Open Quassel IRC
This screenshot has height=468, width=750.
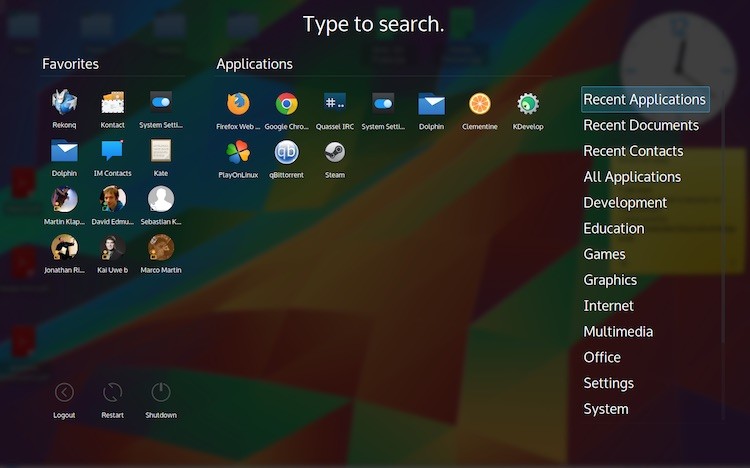pos(335,111)
